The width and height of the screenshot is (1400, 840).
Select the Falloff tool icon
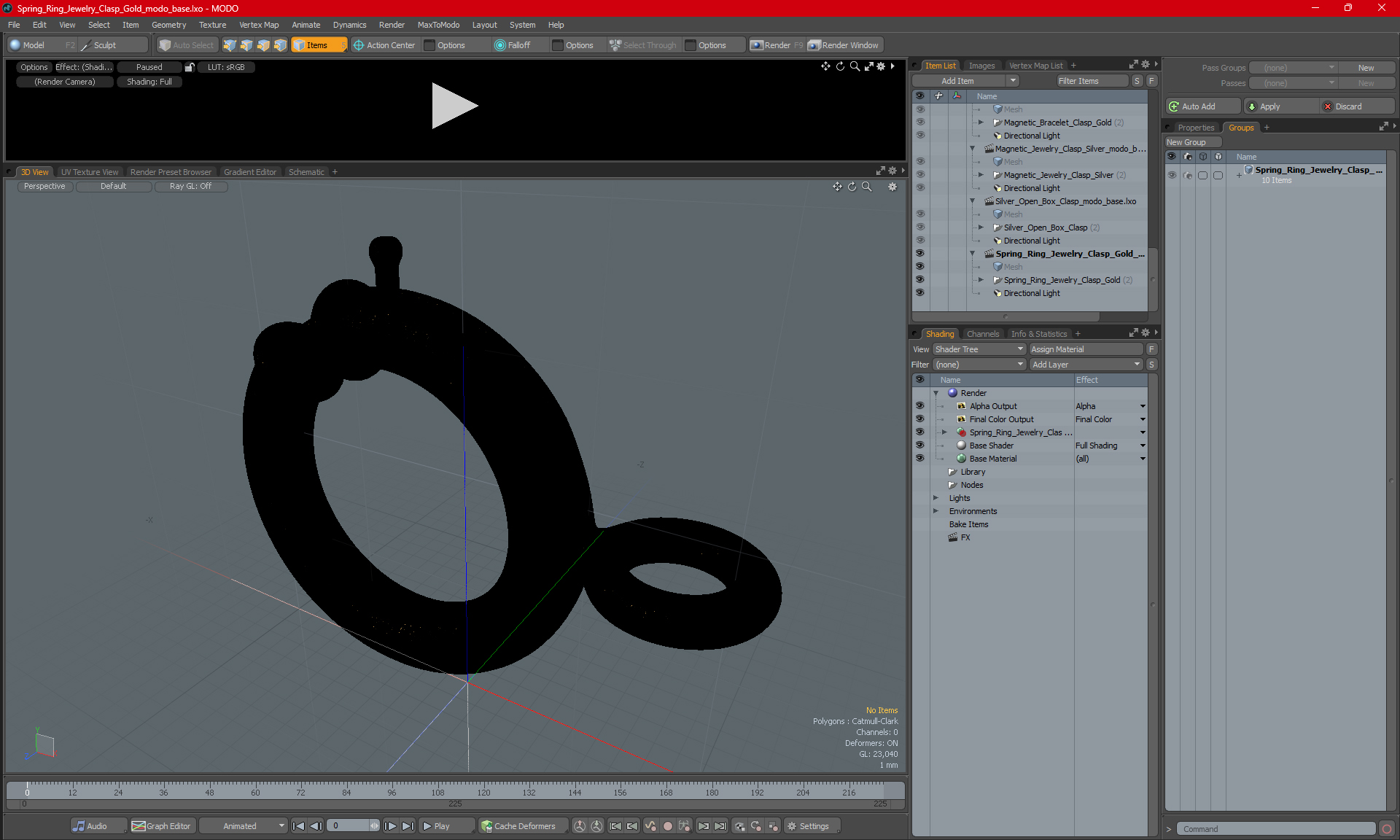point(500,45)
